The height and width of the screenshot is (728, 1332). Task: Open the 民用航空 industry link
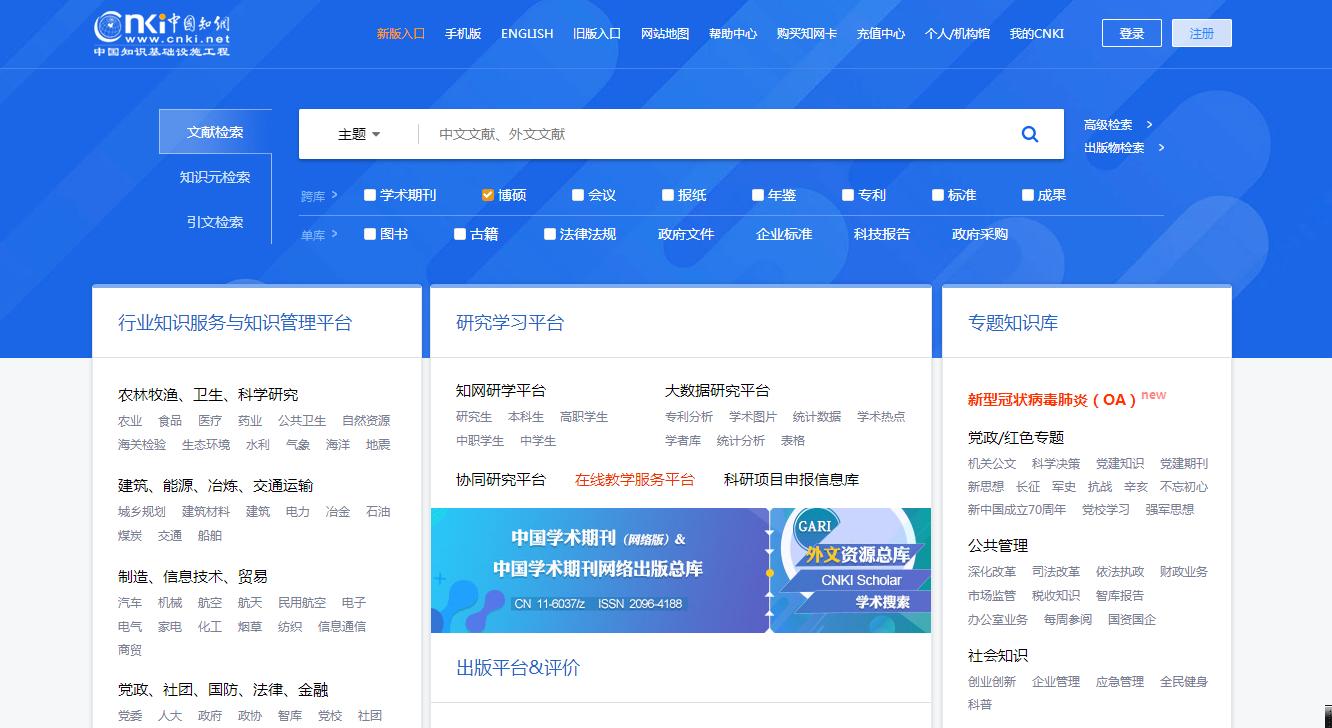[x=302, y=603]
